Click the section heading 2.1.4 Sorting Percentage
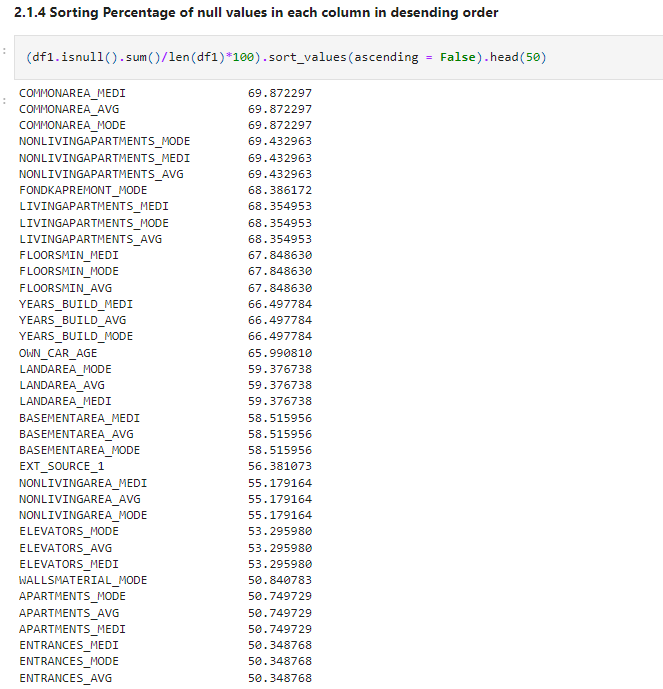The image size is (663, 689). click(x=256, y=12)
